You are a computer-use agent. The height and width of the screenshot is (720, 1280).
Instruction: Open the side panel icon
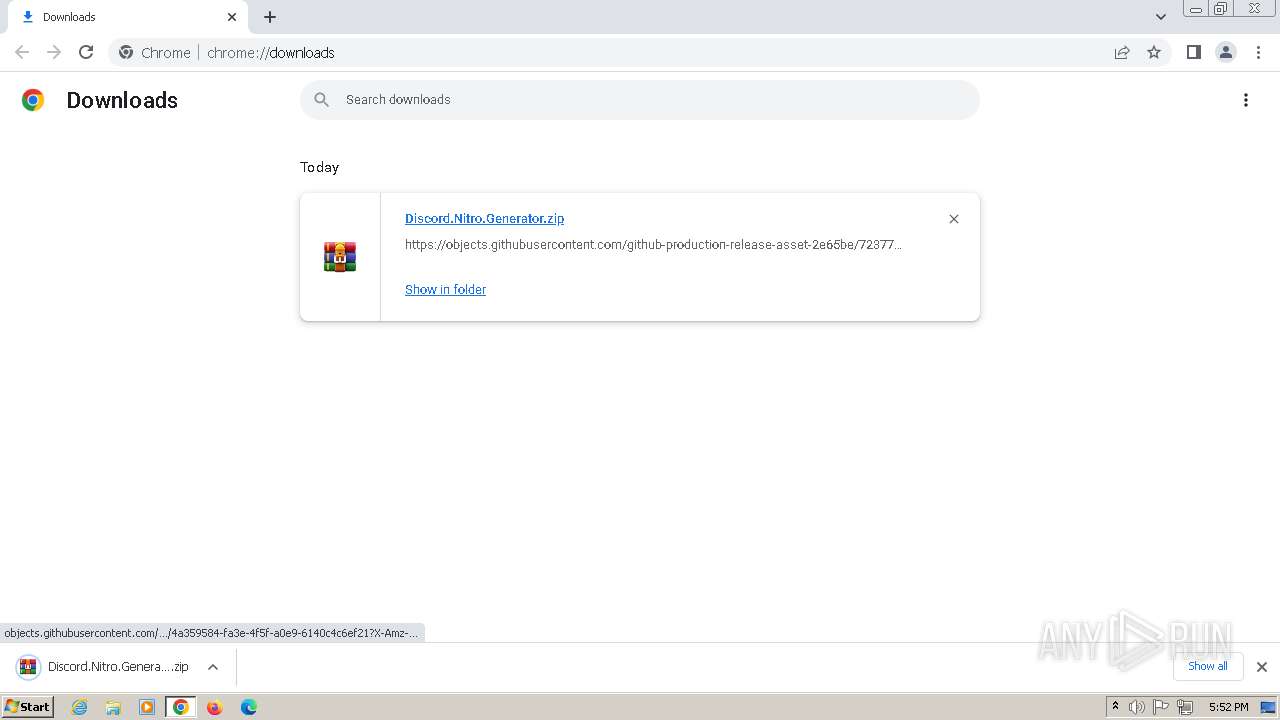(x=1193, y=52)
